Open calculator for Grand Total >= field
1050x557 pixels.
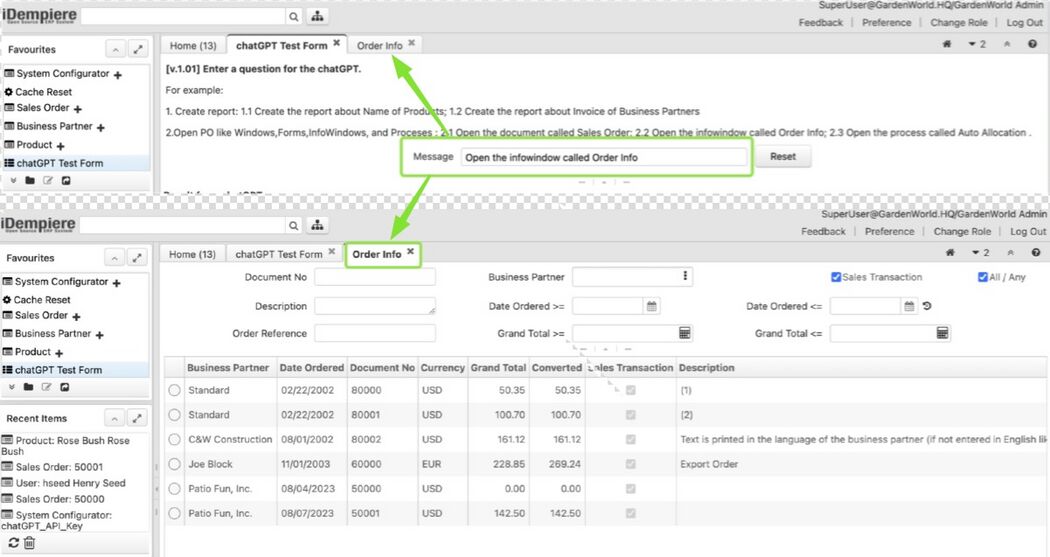(685, 333)
